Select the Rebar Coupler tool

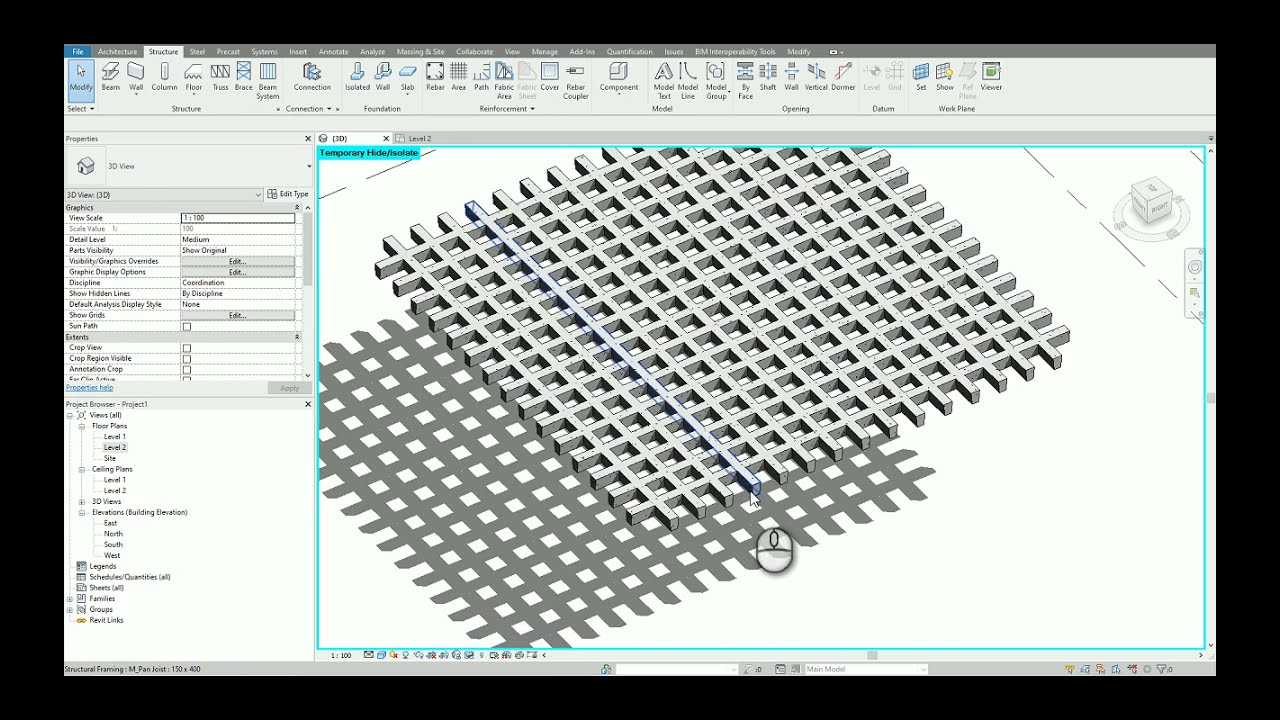click(x=576, y=81)
